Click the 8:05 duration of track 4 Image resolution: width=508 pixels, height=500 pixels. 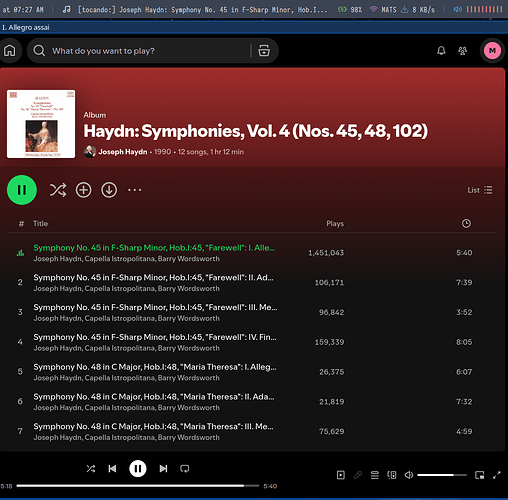point(464,342)
